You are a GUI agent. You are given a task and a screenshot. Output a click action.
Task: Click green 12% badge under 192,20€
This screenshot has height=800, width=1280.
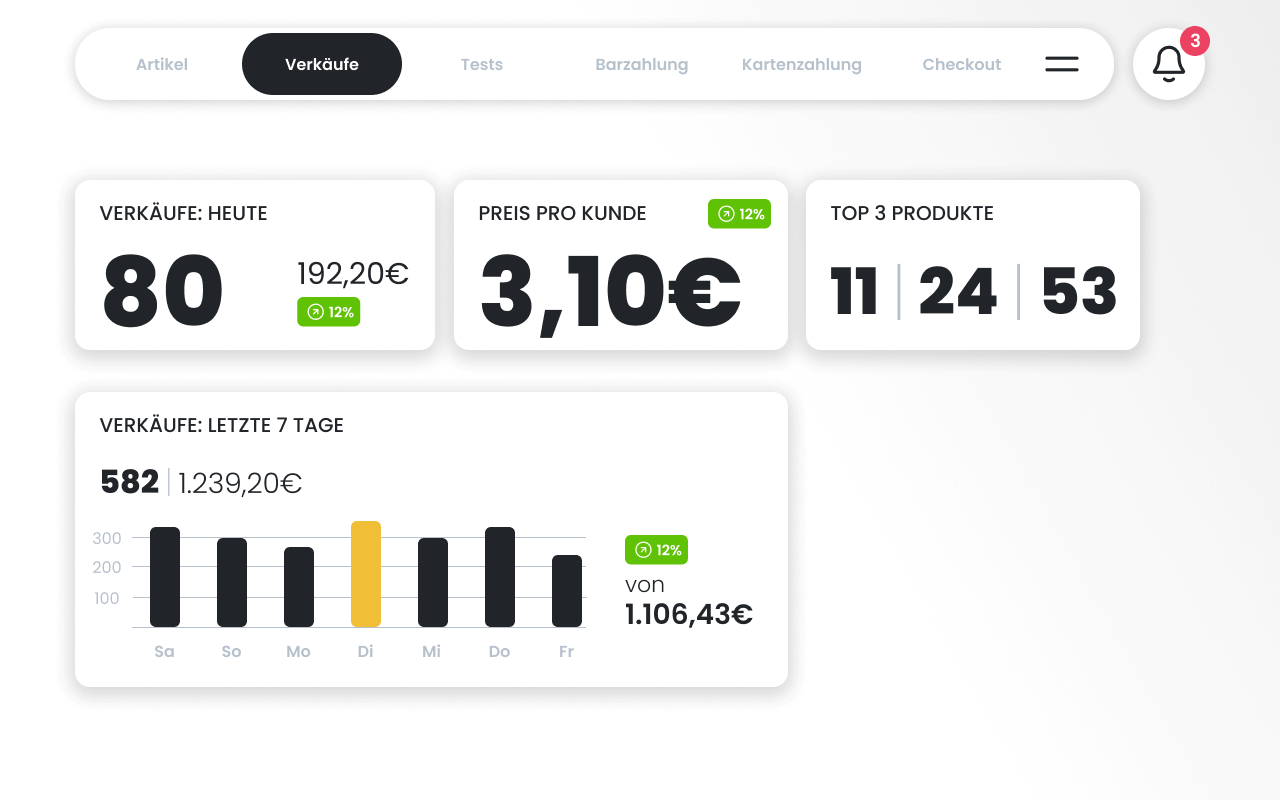[x=328, y=312]
